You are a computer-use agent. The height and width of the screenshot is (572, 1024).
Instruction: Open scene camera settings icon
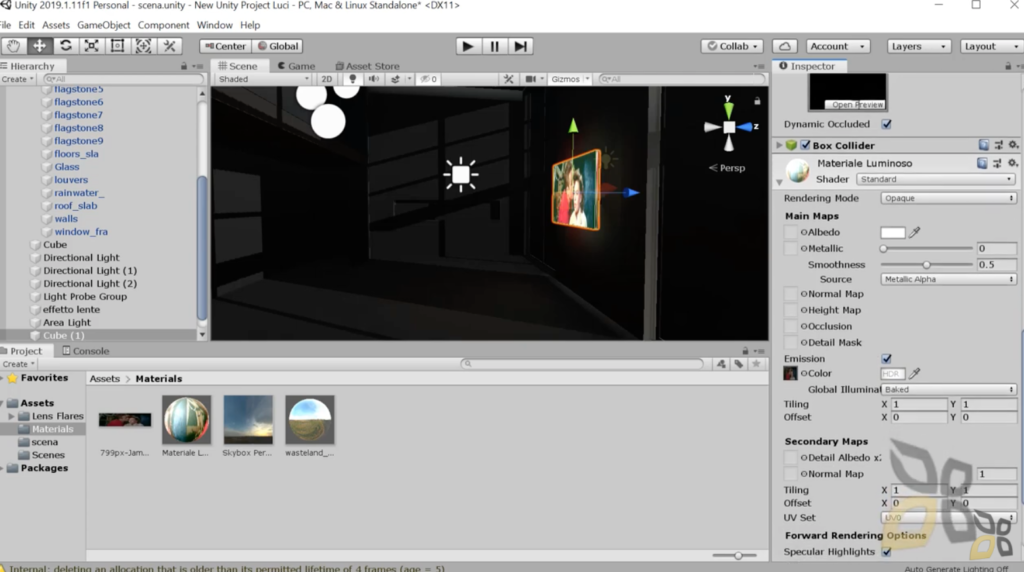[x=531, y=79]
